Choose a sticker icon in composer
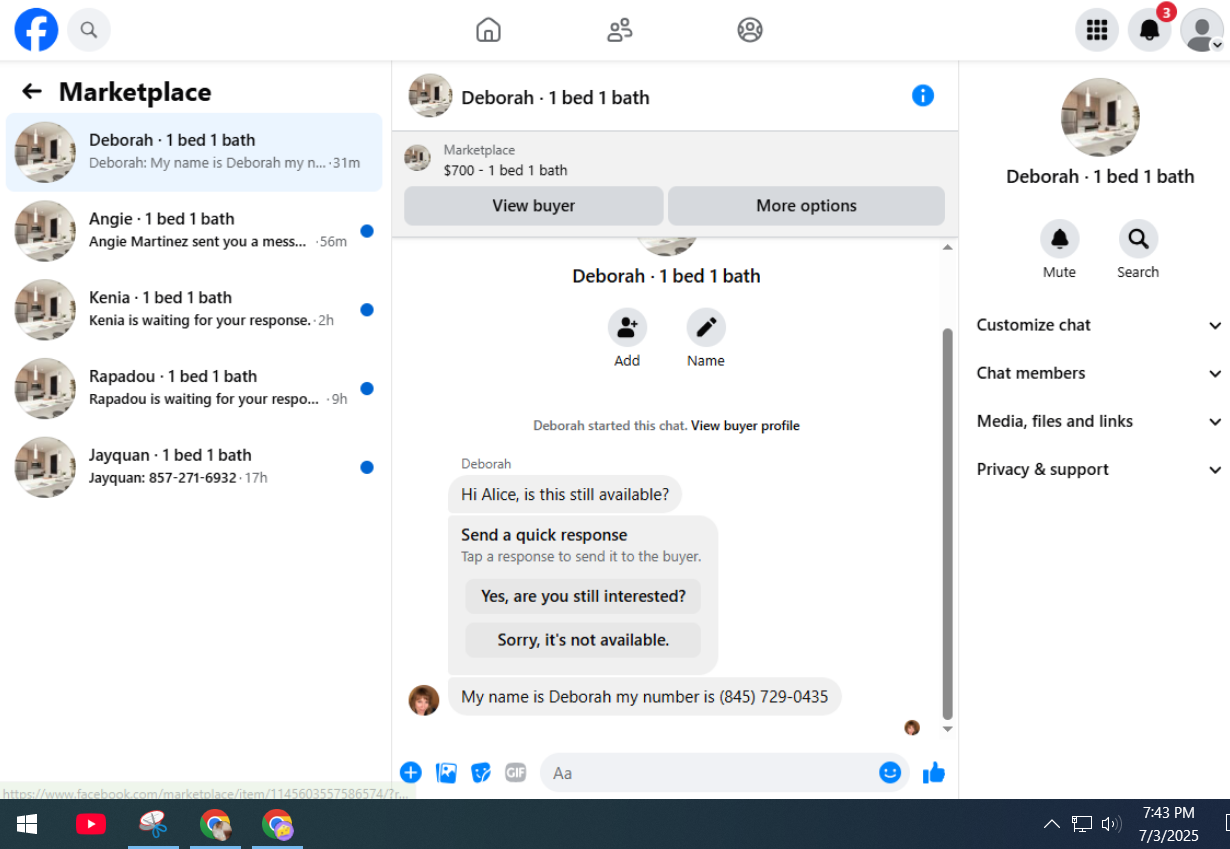Screen dimensions: 1230x849 pos(481,772)
